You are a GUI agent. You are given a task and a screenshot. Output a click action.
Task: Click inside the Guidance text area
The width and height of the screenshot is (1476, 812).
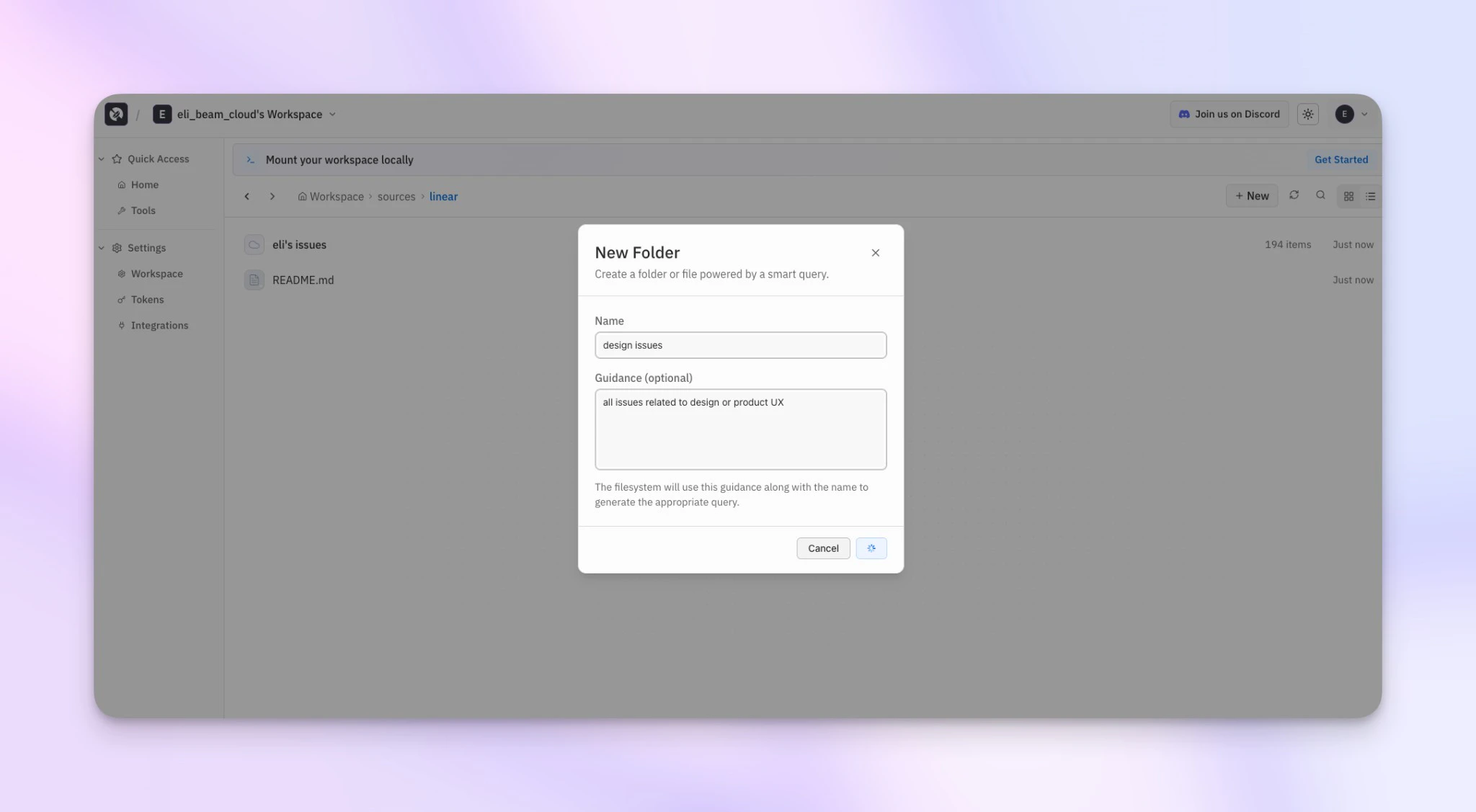pyautogui.click(x=740, y=429)
